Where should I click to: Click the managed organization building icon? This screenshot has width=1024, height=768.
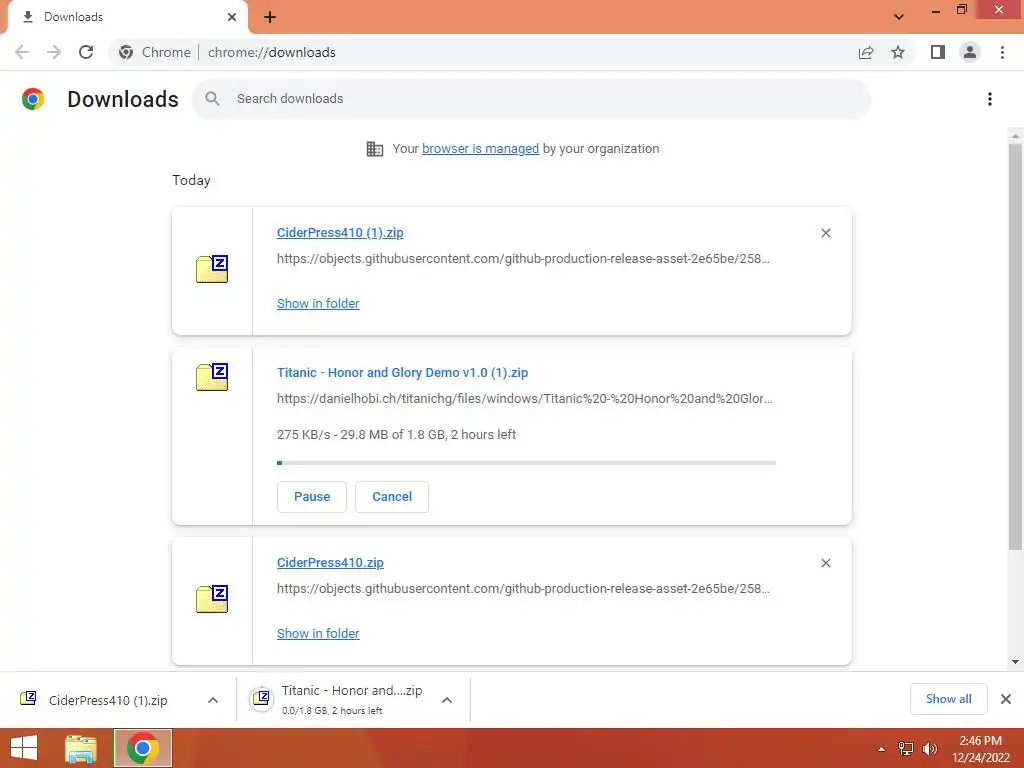(x=375, y=149)
